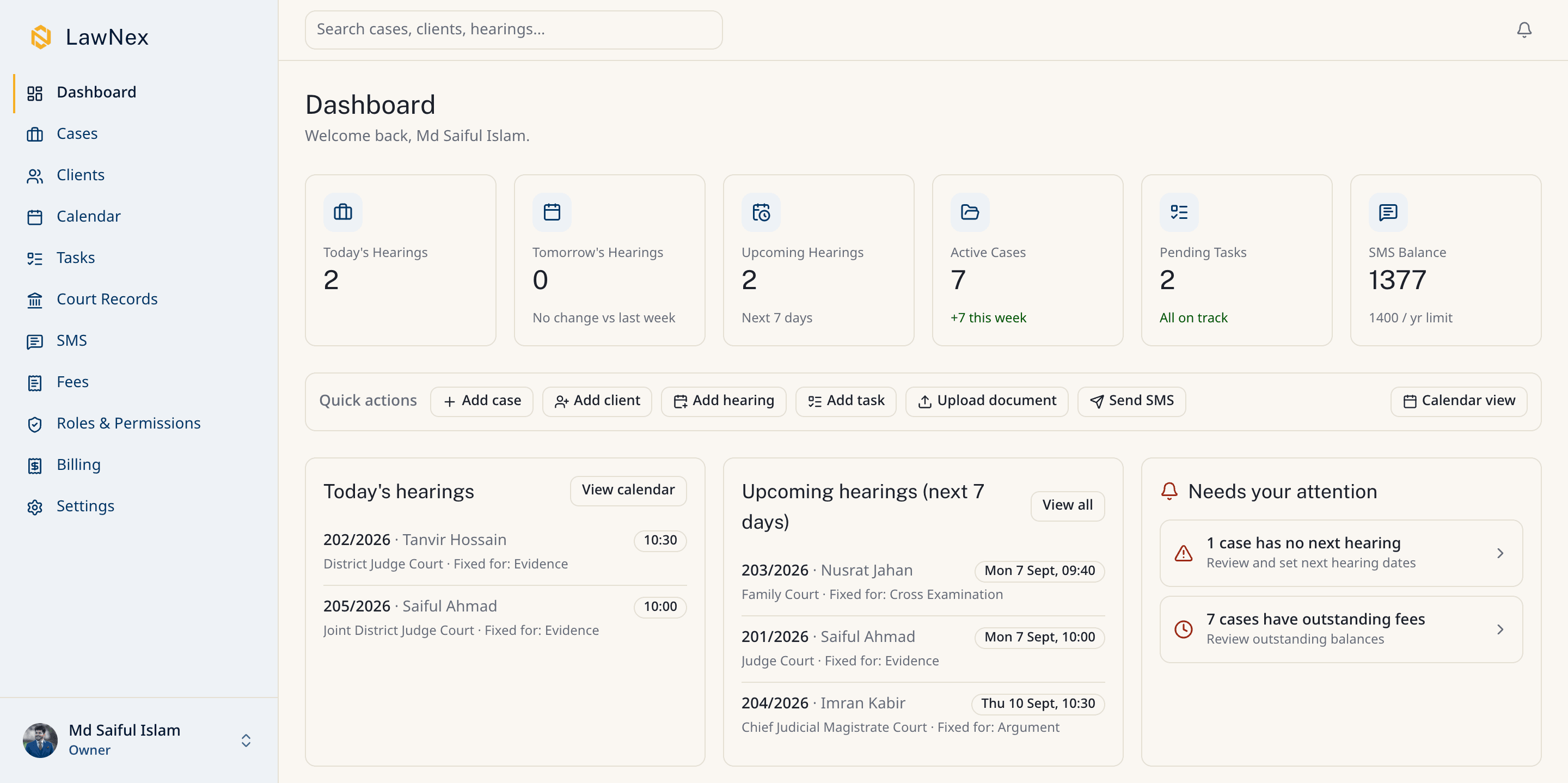
Task: Open Court Records in the sidebar
Action: coord(139,299)
